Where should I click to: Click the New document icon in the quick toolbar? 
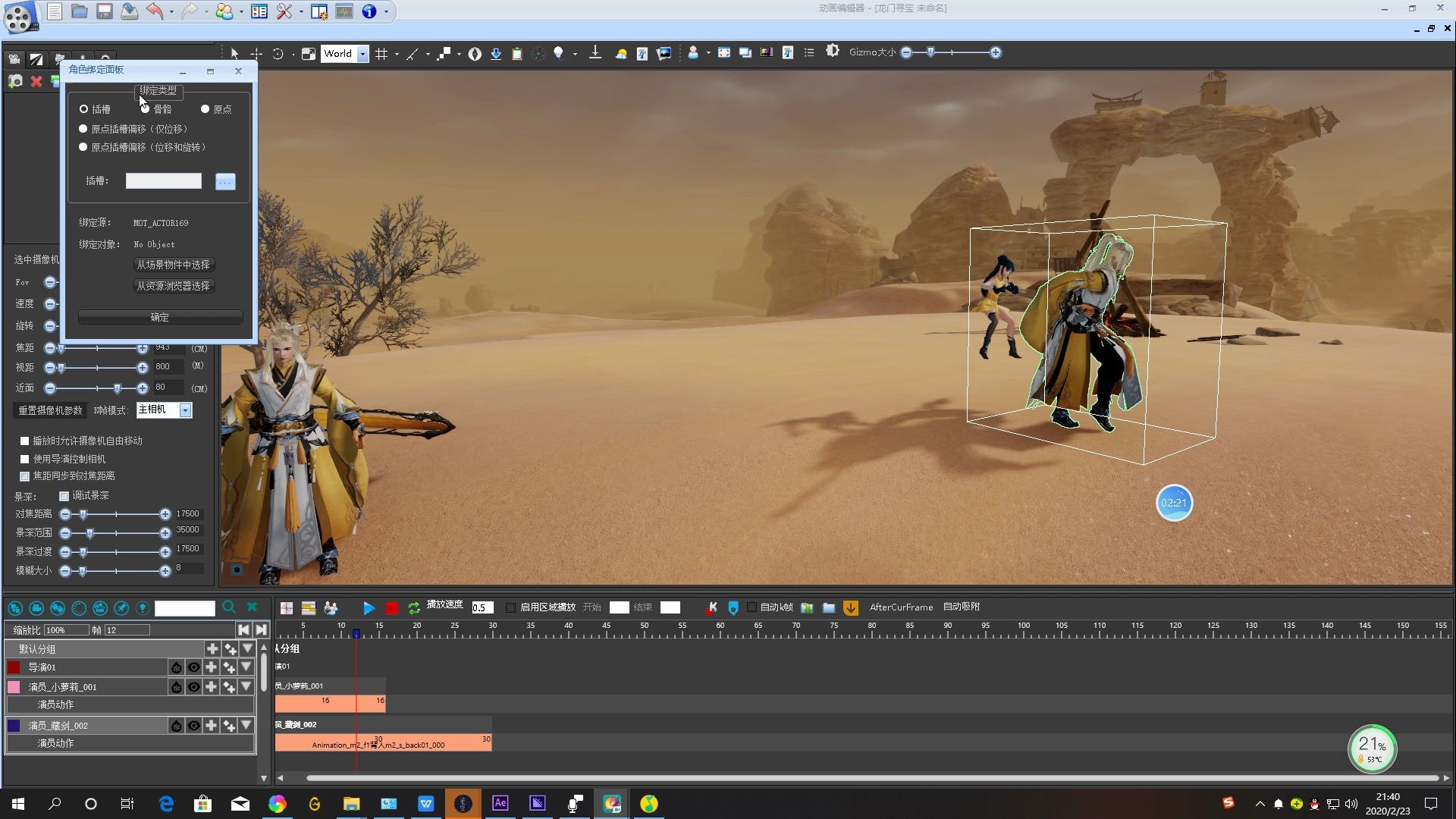pyautogui.click(x=55, y=11)
